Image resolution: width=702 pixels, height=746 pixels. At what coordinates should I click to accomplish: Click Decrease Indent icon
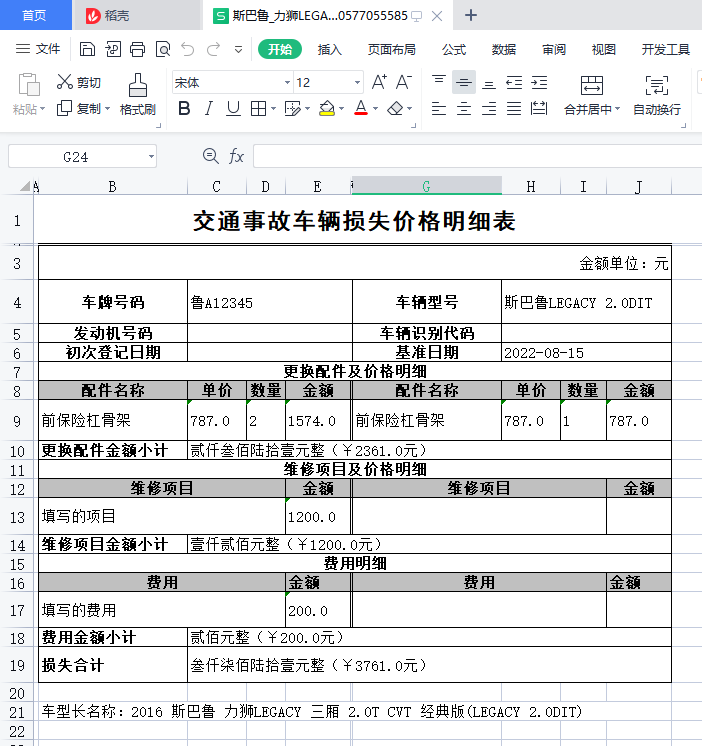514,82
